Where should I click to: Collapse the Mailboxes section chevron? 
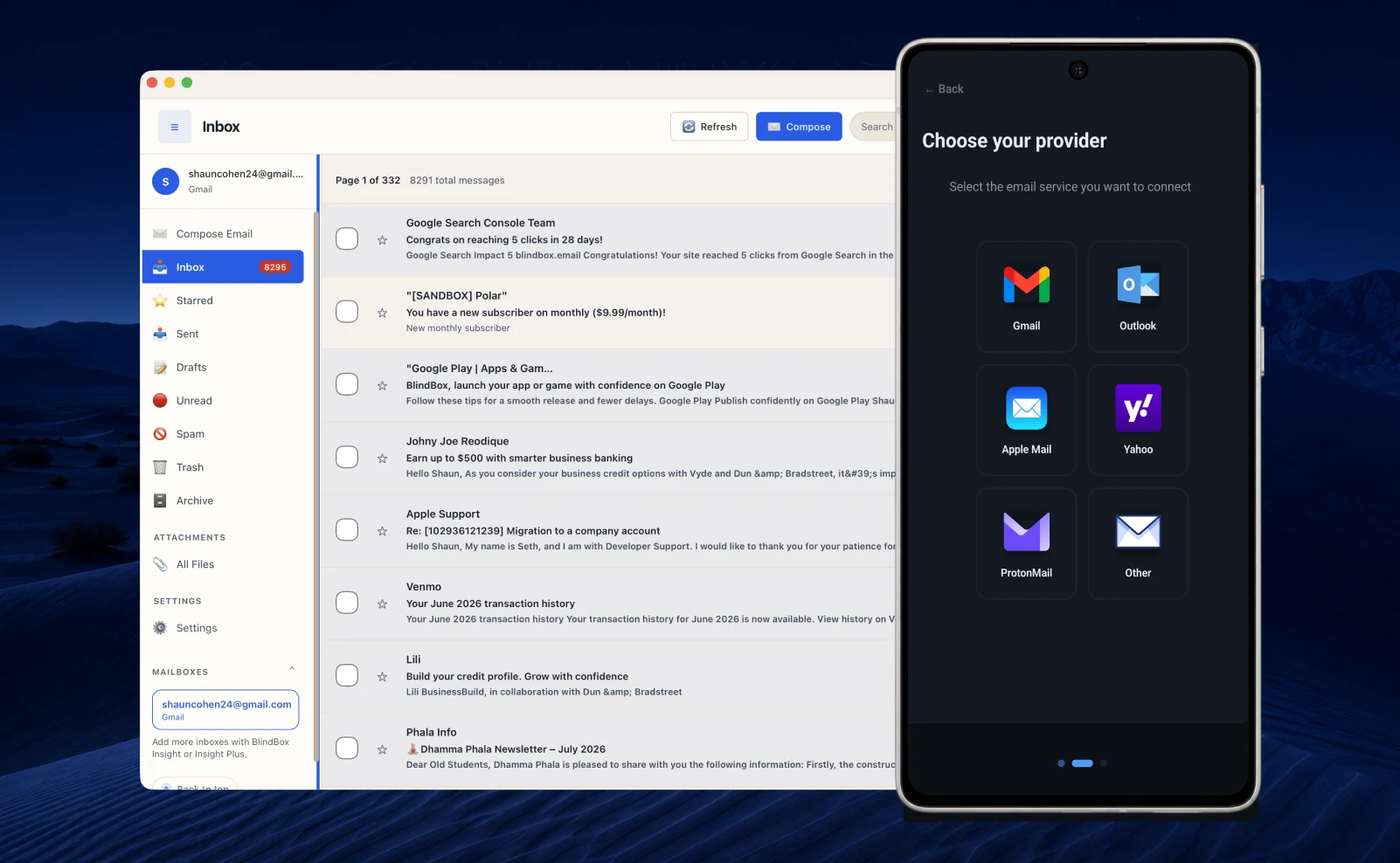[292, 669]
